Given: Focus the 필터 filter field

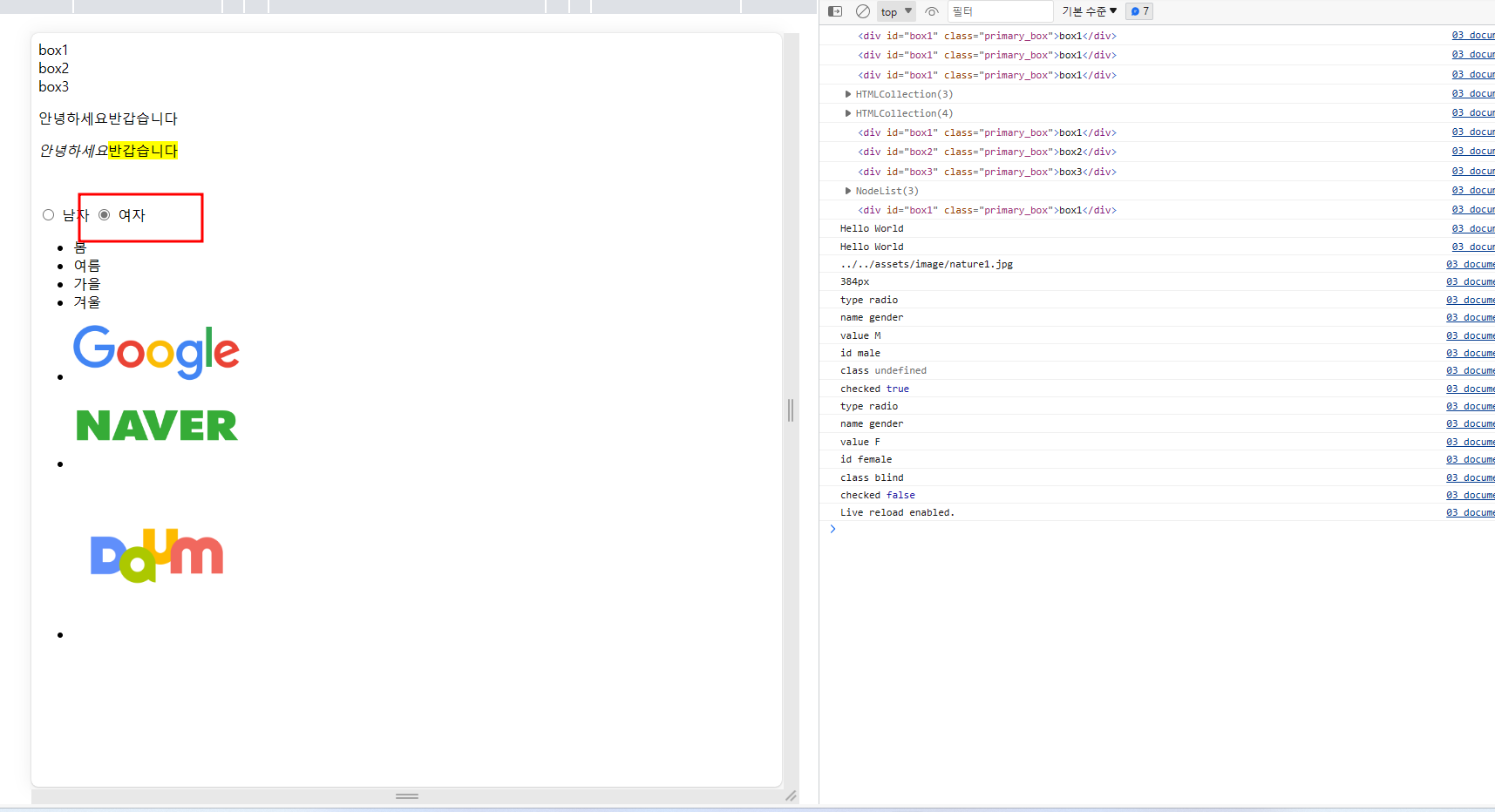Looking at the screenshot, I should tap(1000, 11).
